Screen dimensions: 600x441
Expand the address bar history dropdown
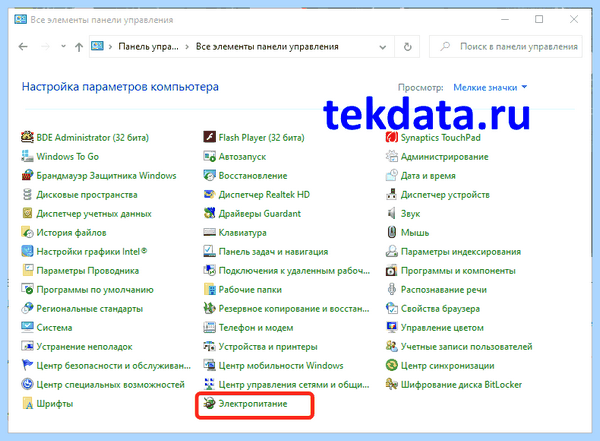click(x=382, y=47)
